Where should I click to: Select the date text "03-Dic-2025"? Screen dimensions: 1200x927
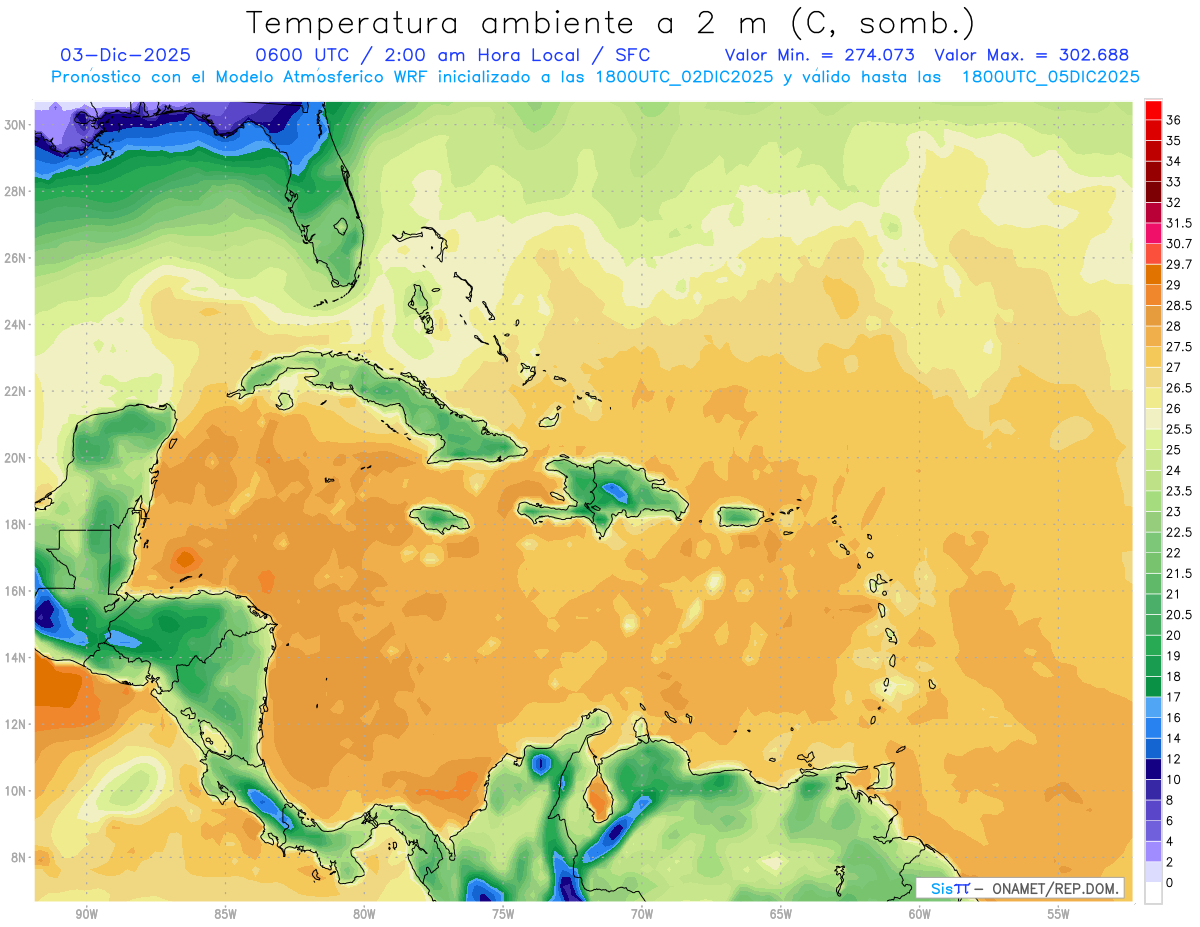126,55
